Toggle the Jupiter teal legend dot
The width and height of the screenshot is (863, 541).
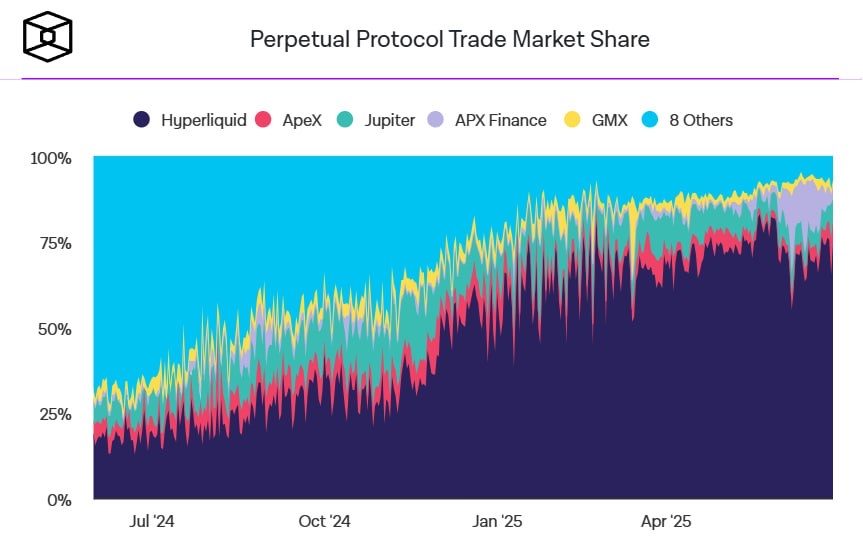point(344,120)
